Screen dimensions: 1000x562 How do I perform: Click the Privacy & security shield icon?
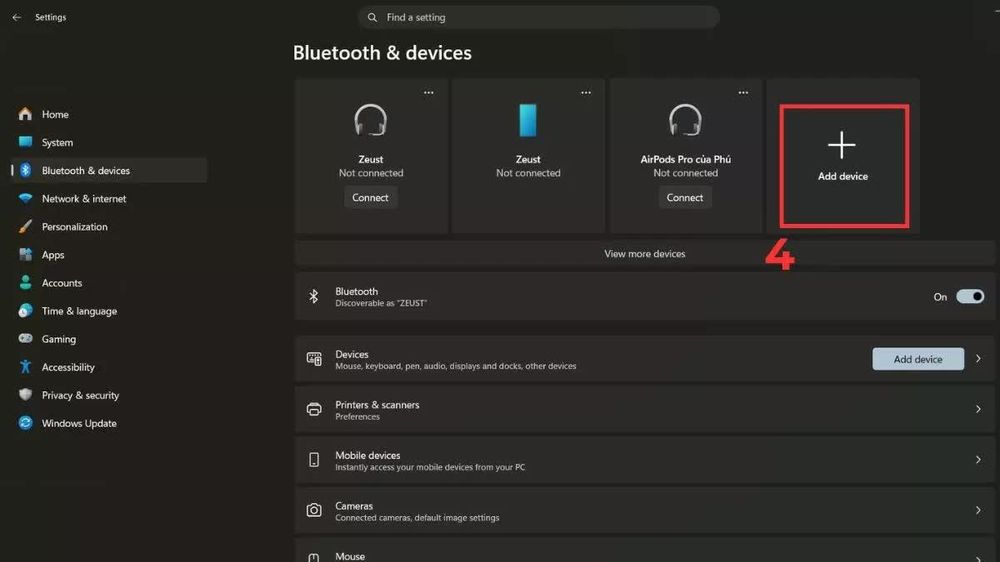[x=26, y=395]
